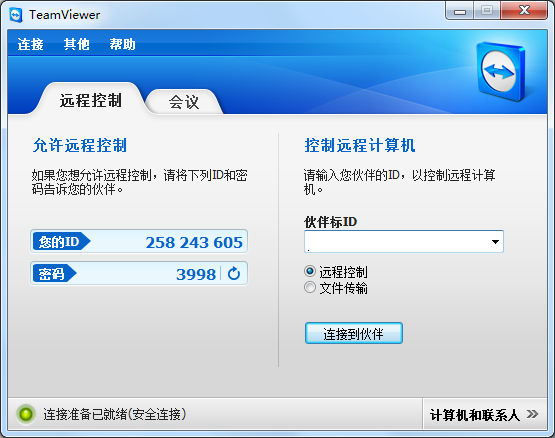
Task: Click inside the 伙伴标ID input field
Action: pyautogui.click(x=404, y=242)
